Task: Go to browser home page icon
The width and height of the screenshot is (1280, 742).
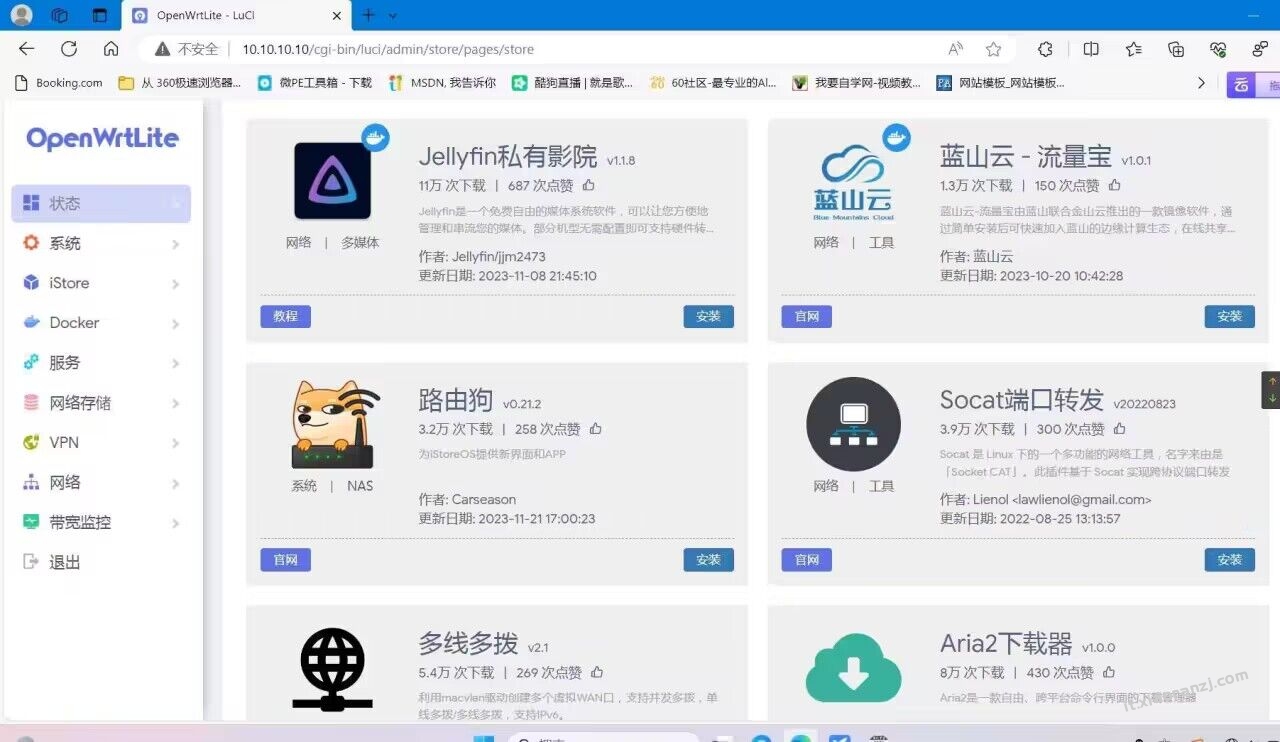Action: tap(111, 49)
